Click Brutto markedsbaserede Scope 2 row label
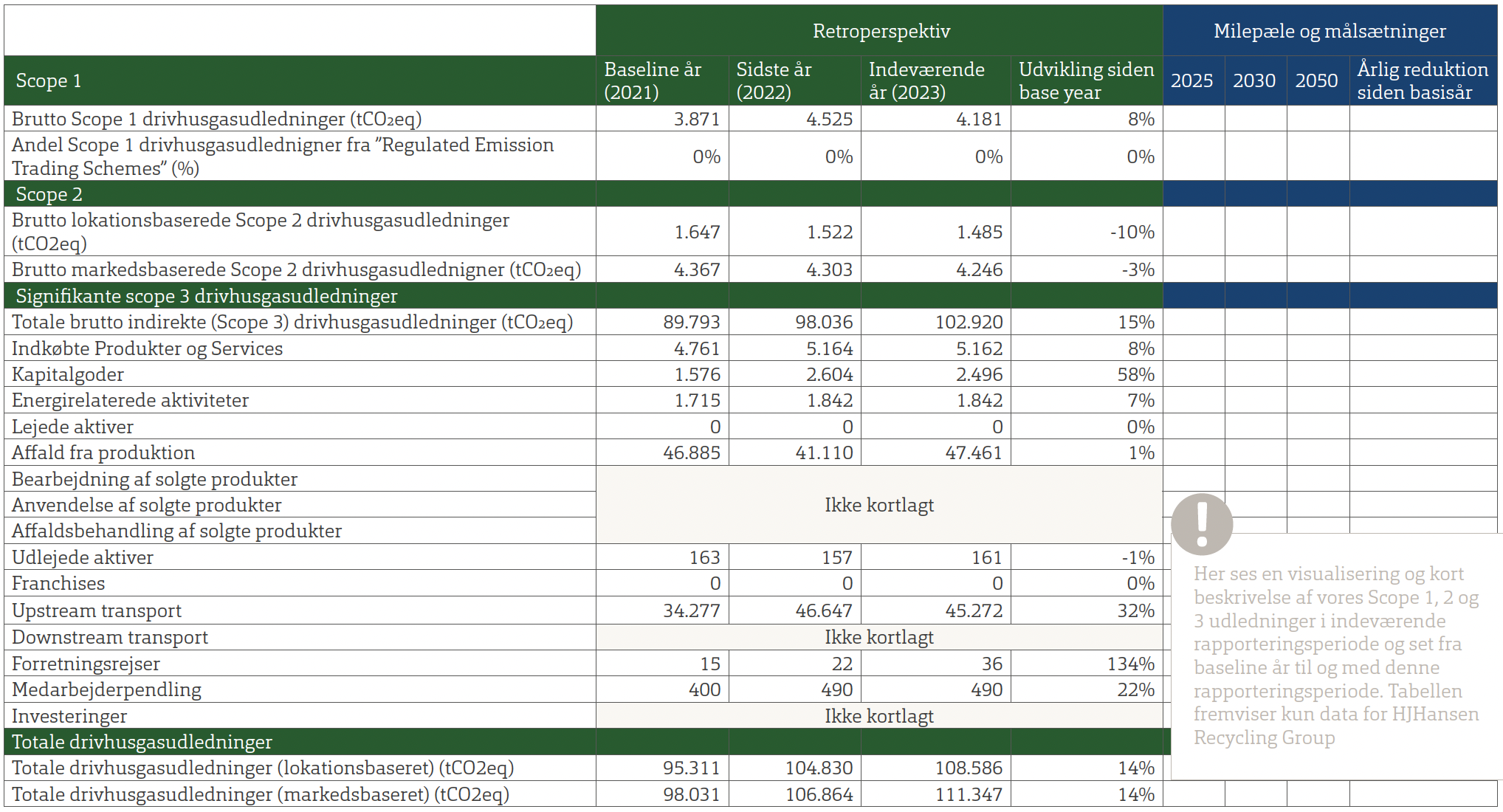 point(296,269)
